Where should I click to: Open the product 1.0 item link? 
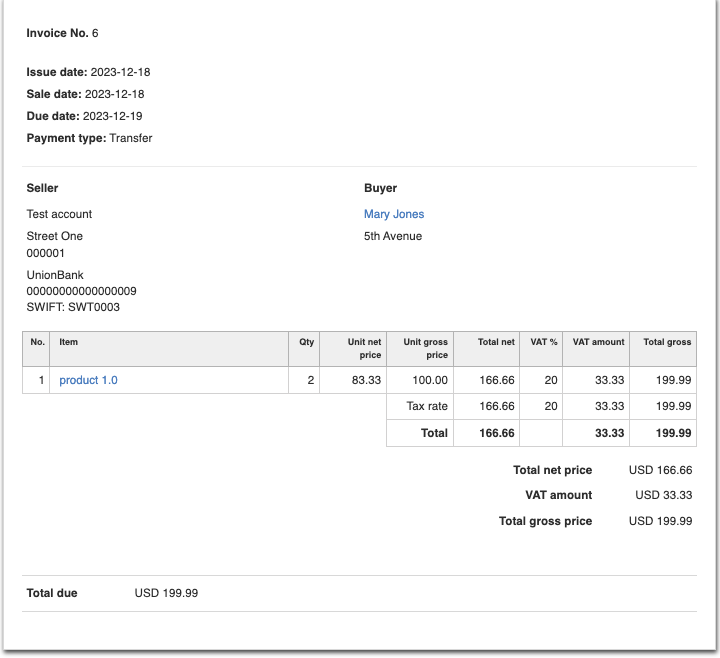[x=88, y=380]
